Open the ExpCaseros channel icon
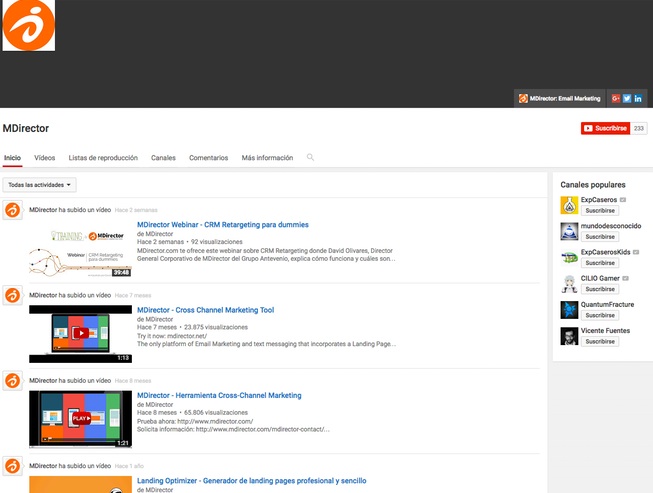The height and width of the screenshot is (493, 653). tap(569, 205)
